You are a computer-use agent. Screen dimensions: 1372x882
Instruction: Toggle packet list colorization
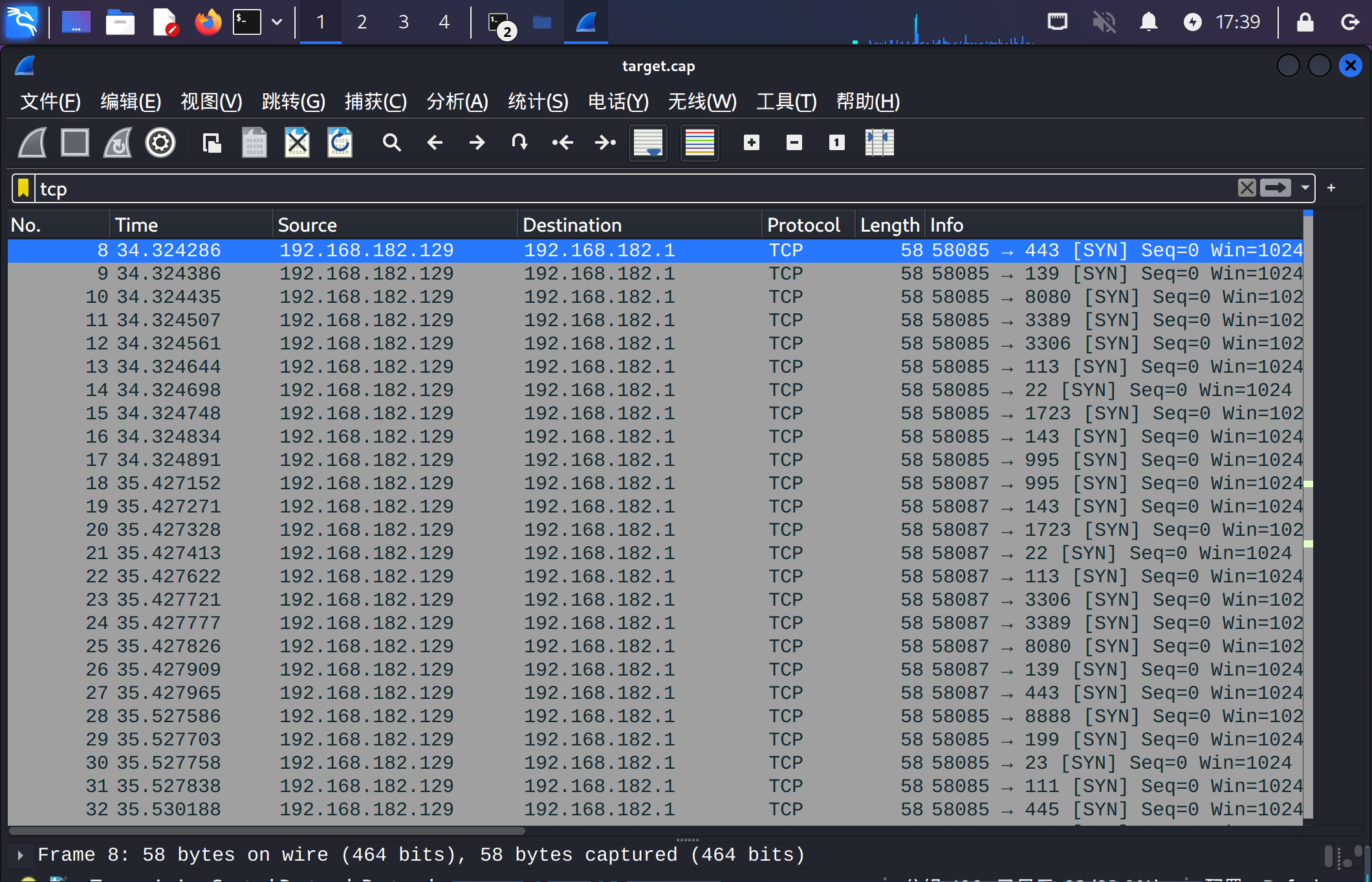[x=699, y=142]
